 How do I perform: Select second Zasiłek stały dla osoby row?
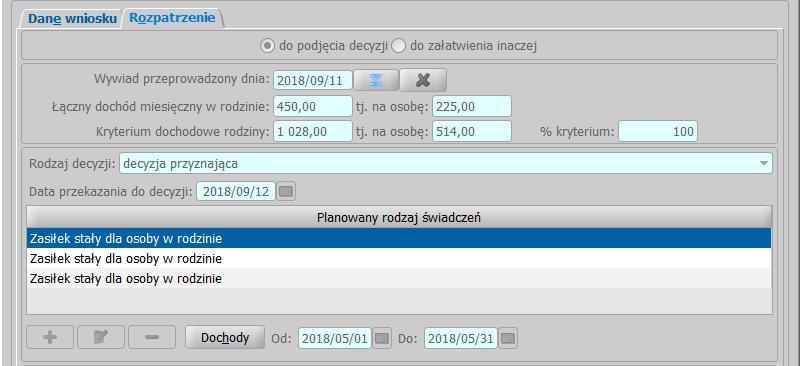pyautogui.click(x=399, y=259)
